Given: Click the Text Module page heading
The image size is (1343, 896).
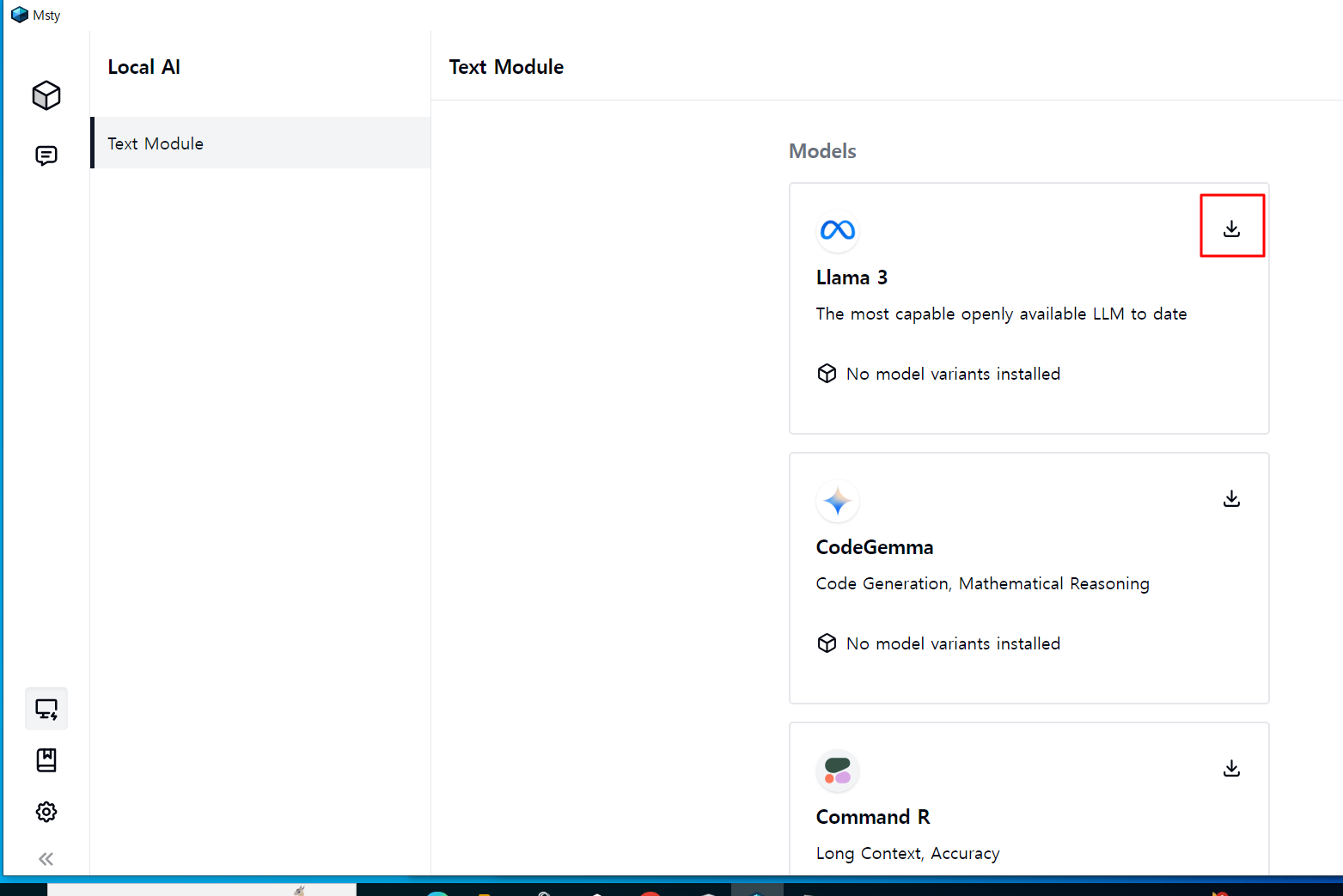Looking at the screenshot, I should pos(506,67).
